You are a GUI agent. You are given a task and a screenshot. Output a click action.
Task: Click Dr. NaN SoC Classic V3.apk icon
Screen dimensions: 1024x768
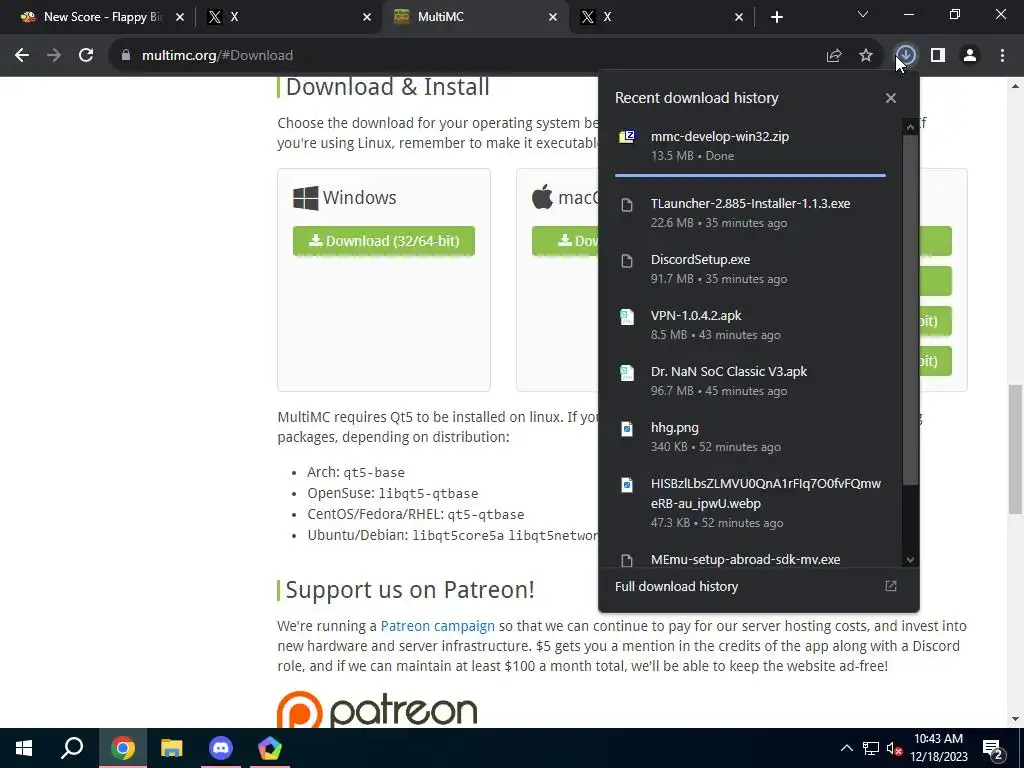pos(627,374)
